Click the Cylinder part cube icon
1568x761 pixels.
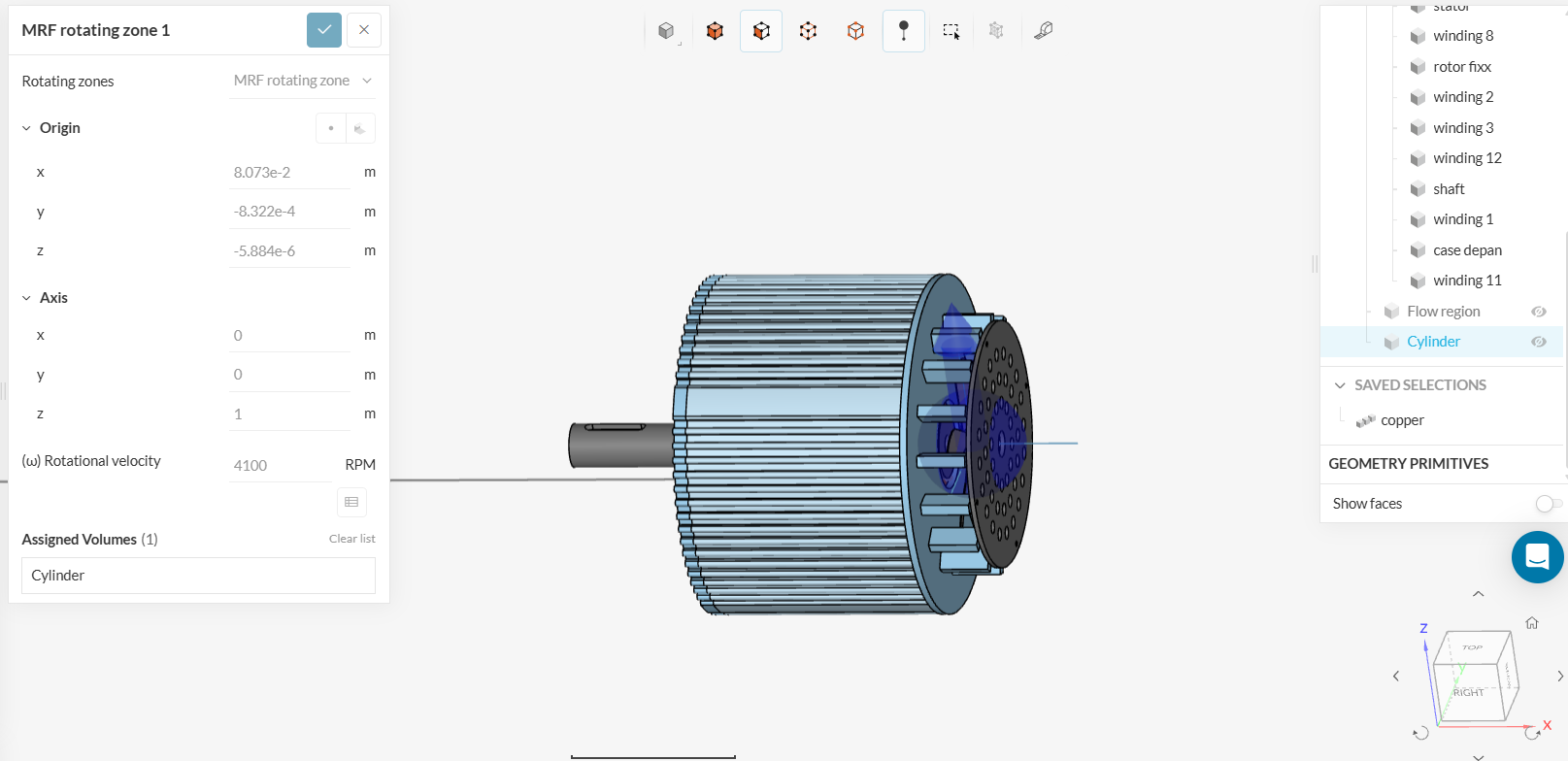(x=1391, y=343)
